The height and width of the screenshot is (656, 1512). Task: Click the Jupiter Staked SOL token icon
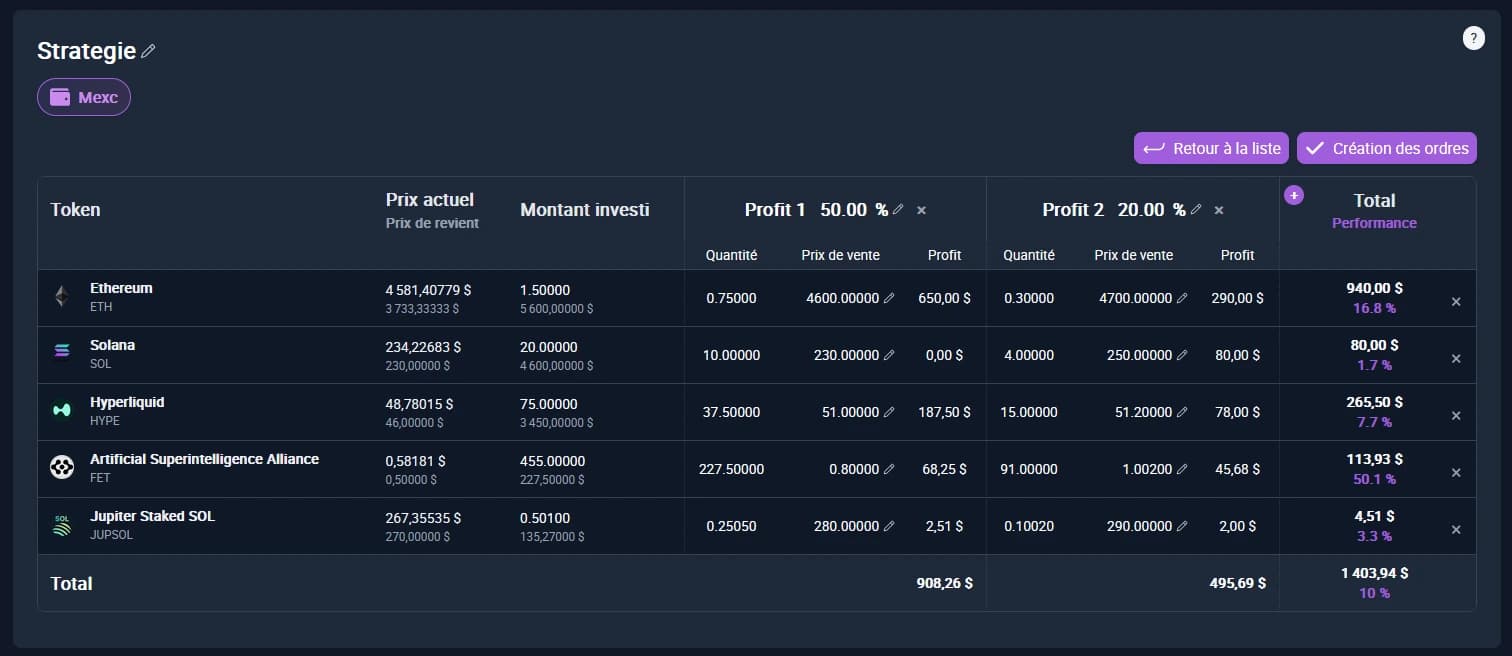coord(61,524)
